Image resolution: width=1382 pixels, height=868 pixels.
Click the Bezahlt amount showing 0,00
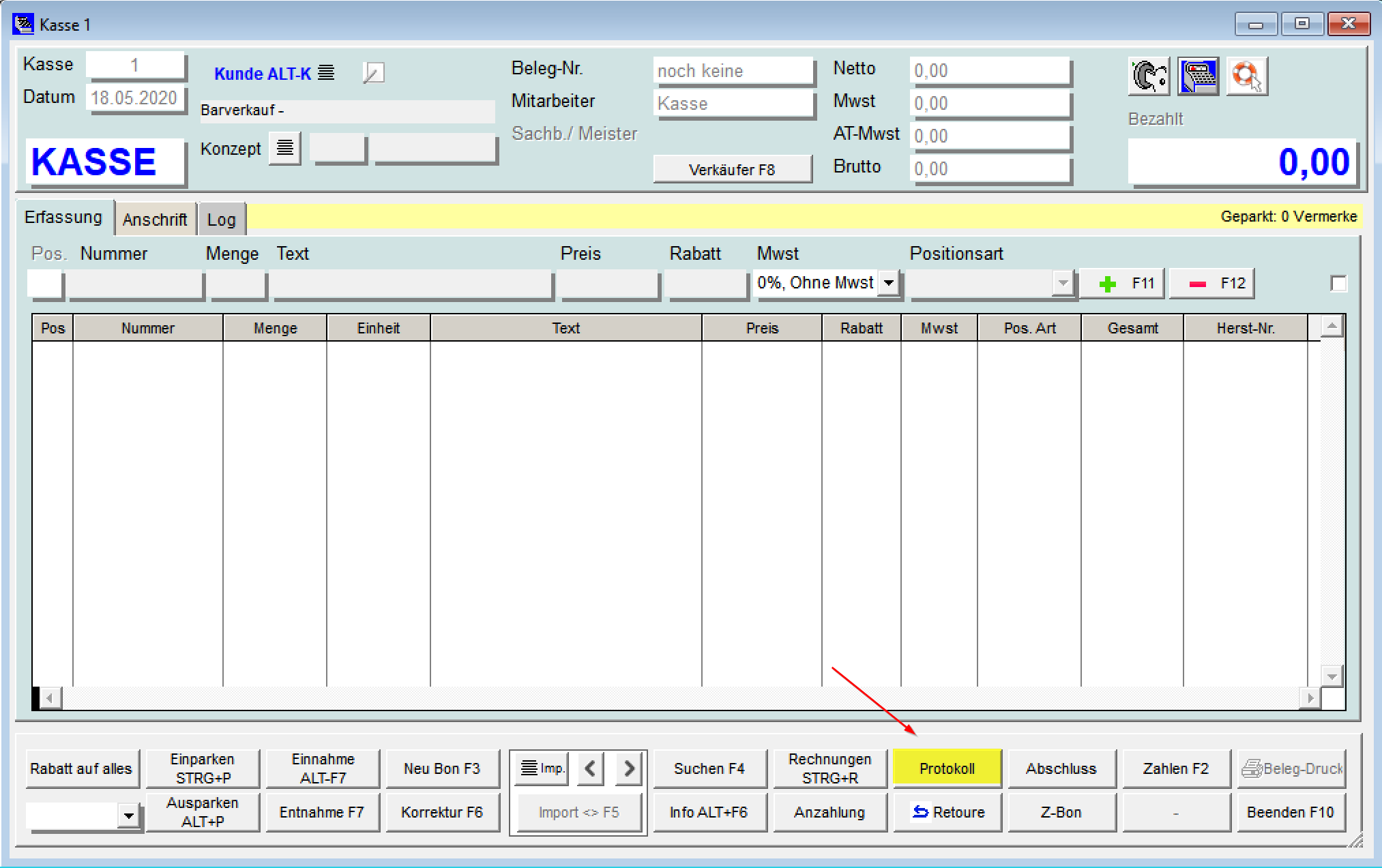pos(1243,162)
